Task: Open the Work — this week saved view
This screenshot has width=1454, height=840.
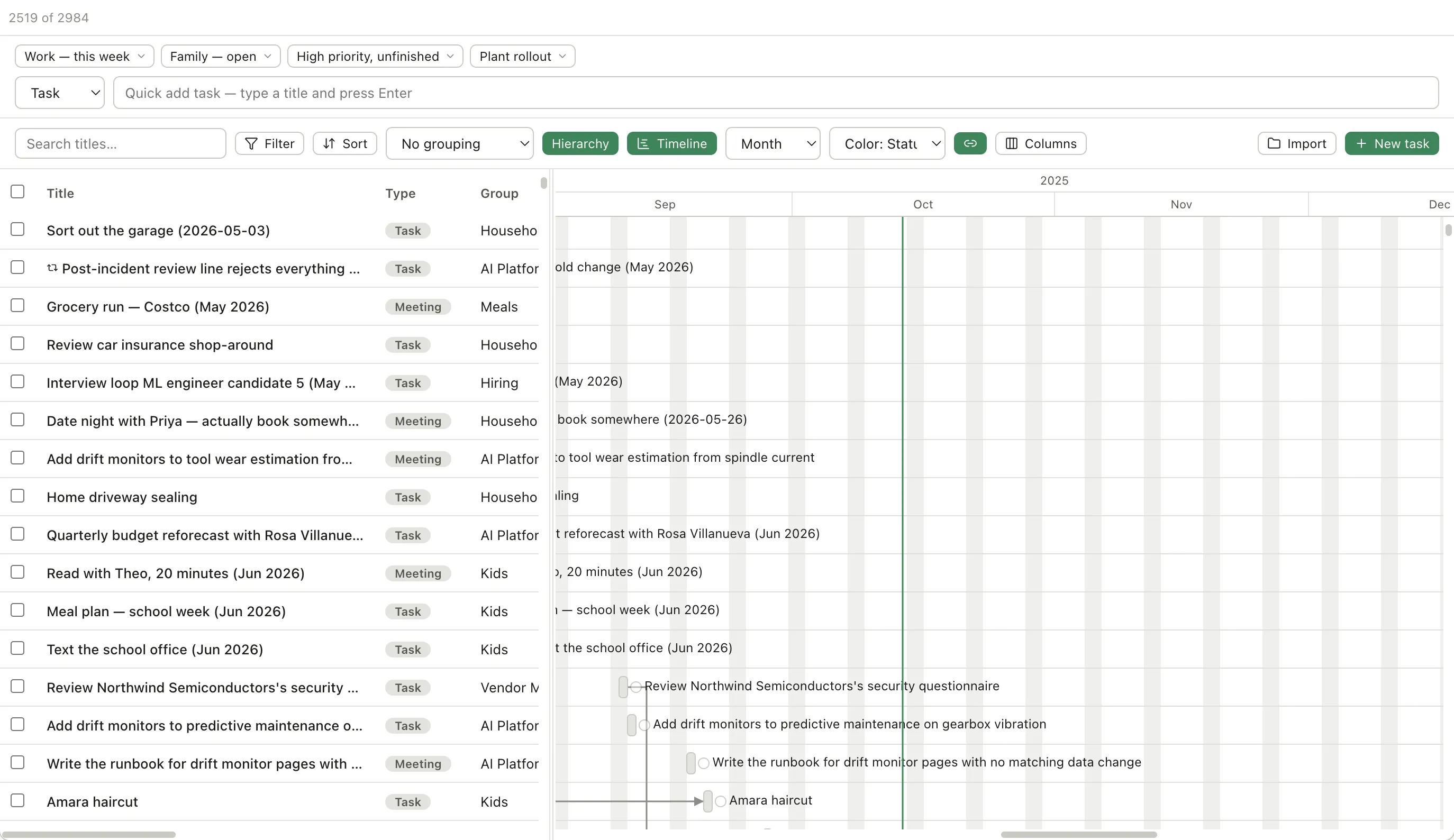Action: [84, 57]
